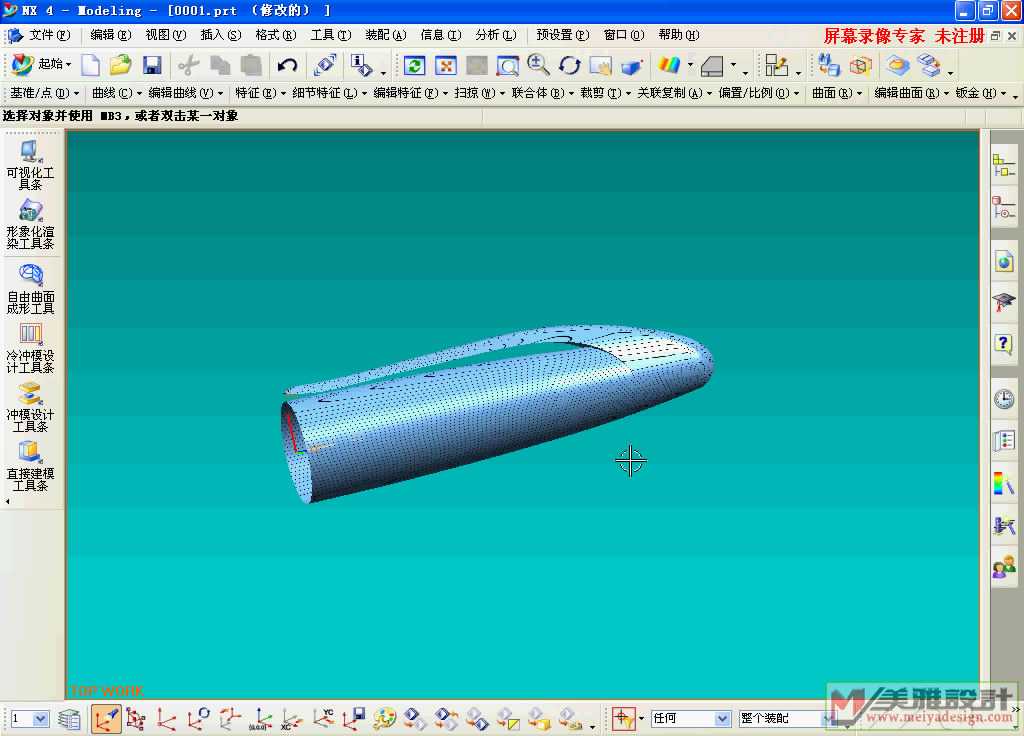Open the Internet Explorer side tab
The image size is (1024, 736).
click(x=1004, y=261)
